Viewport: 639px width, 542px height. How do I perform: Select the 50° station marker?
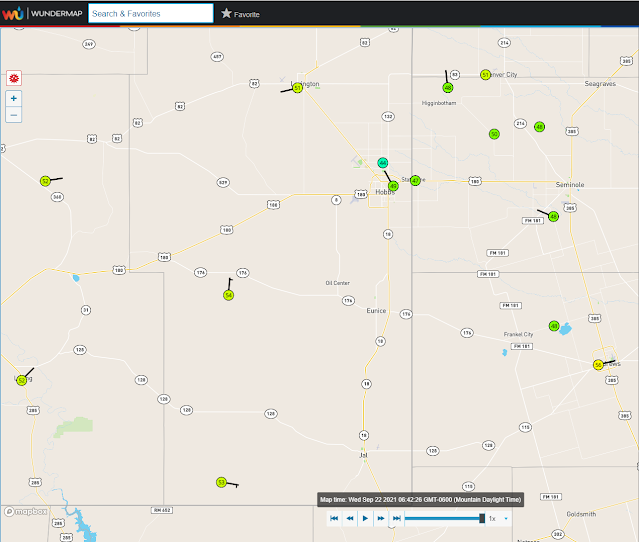pos(494,134)
